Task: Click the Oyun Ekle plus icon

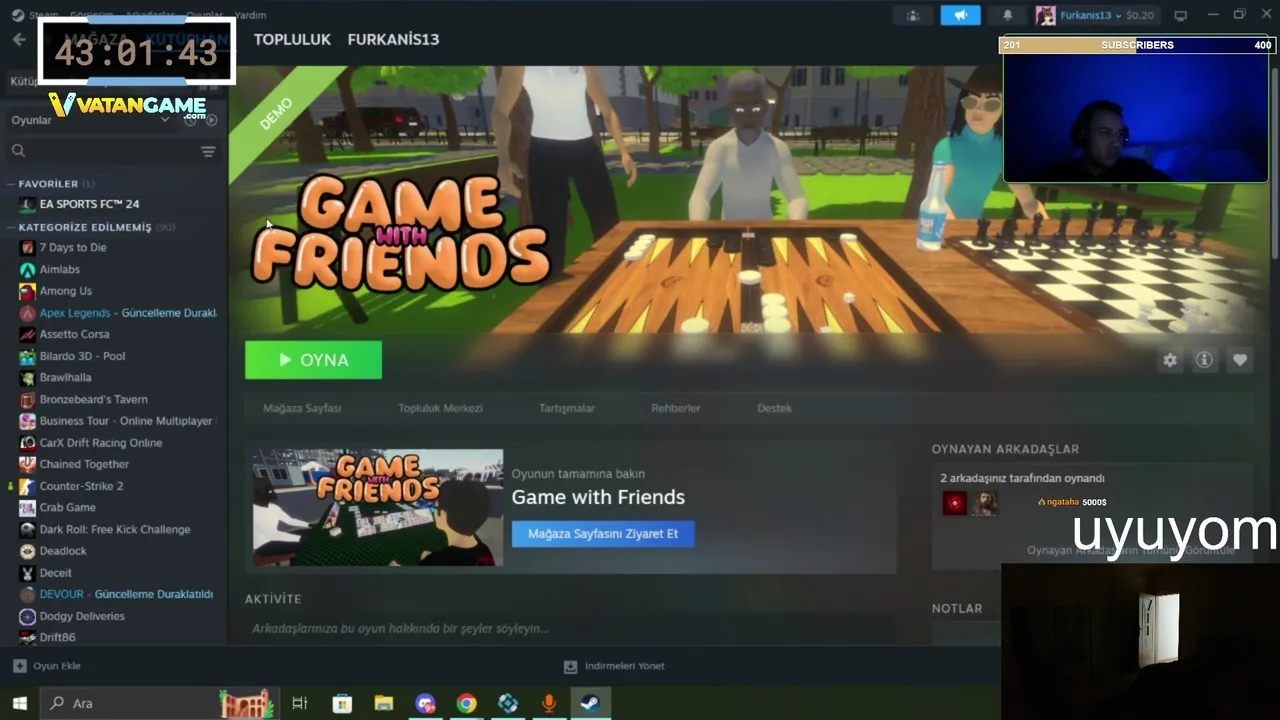Action: [19, 666]
